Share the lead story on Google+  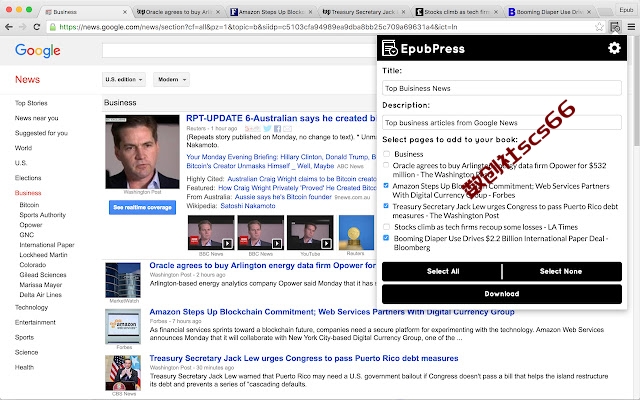pyautogui.click(x=253, y=129)
